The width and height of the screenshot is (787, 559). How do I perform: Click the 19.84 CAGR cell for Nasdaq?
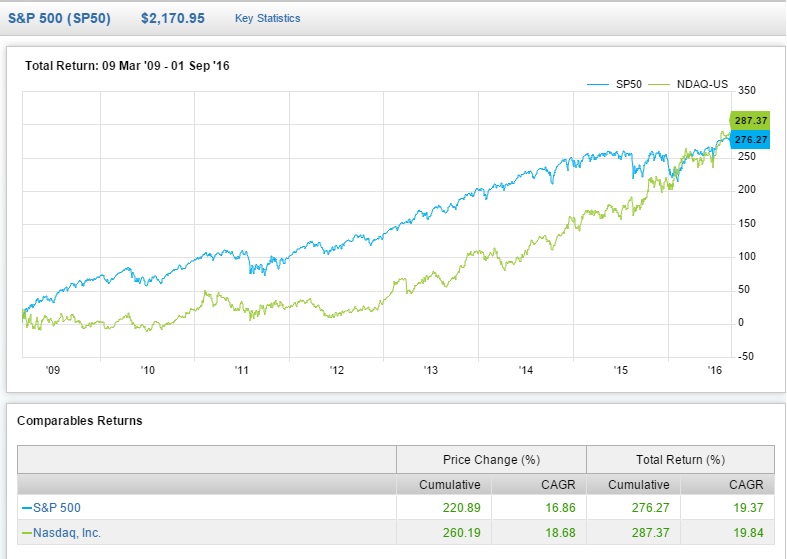point(746,533)
